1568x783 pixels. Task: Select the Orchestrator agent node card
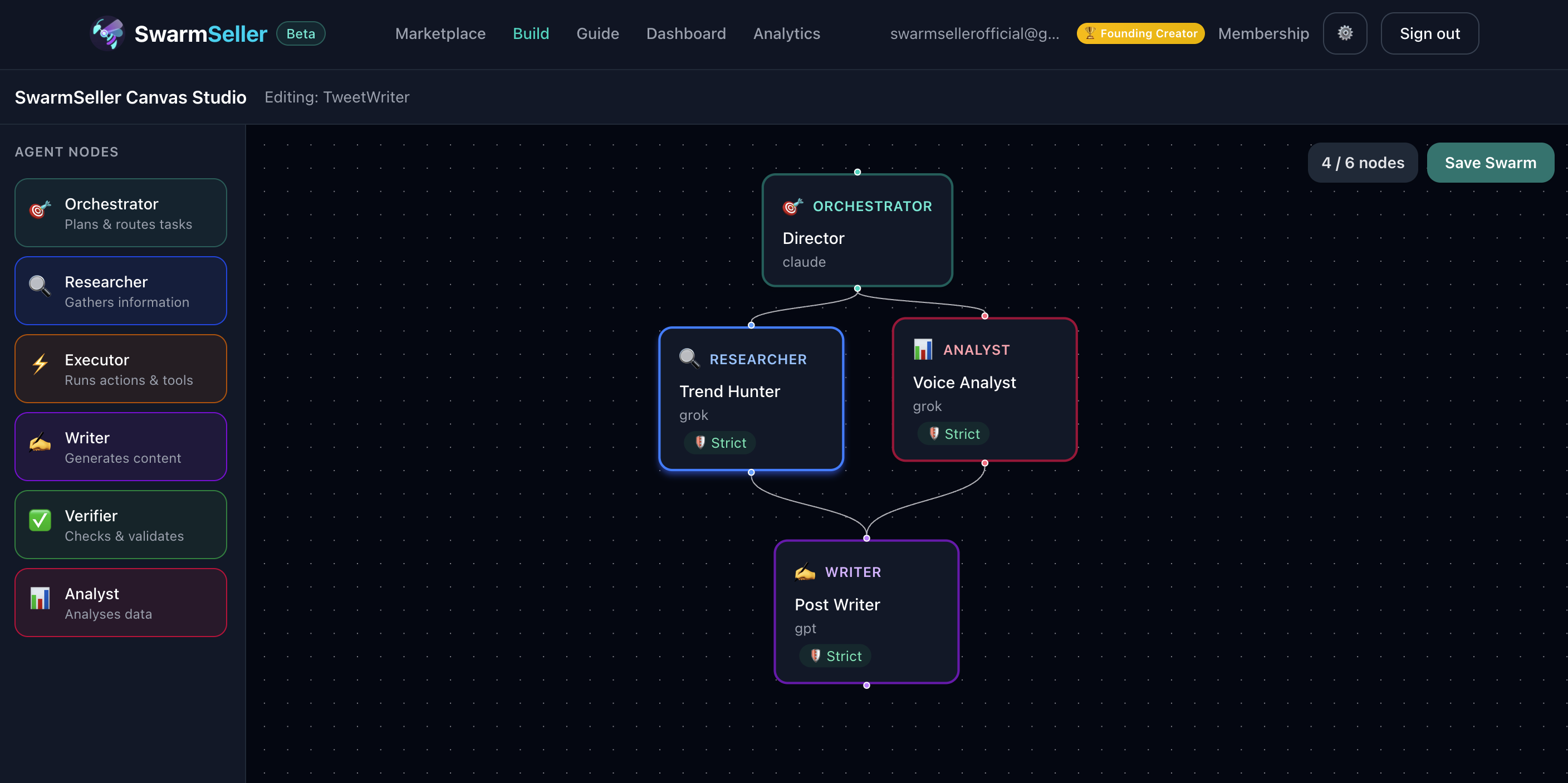pos(120,213)
